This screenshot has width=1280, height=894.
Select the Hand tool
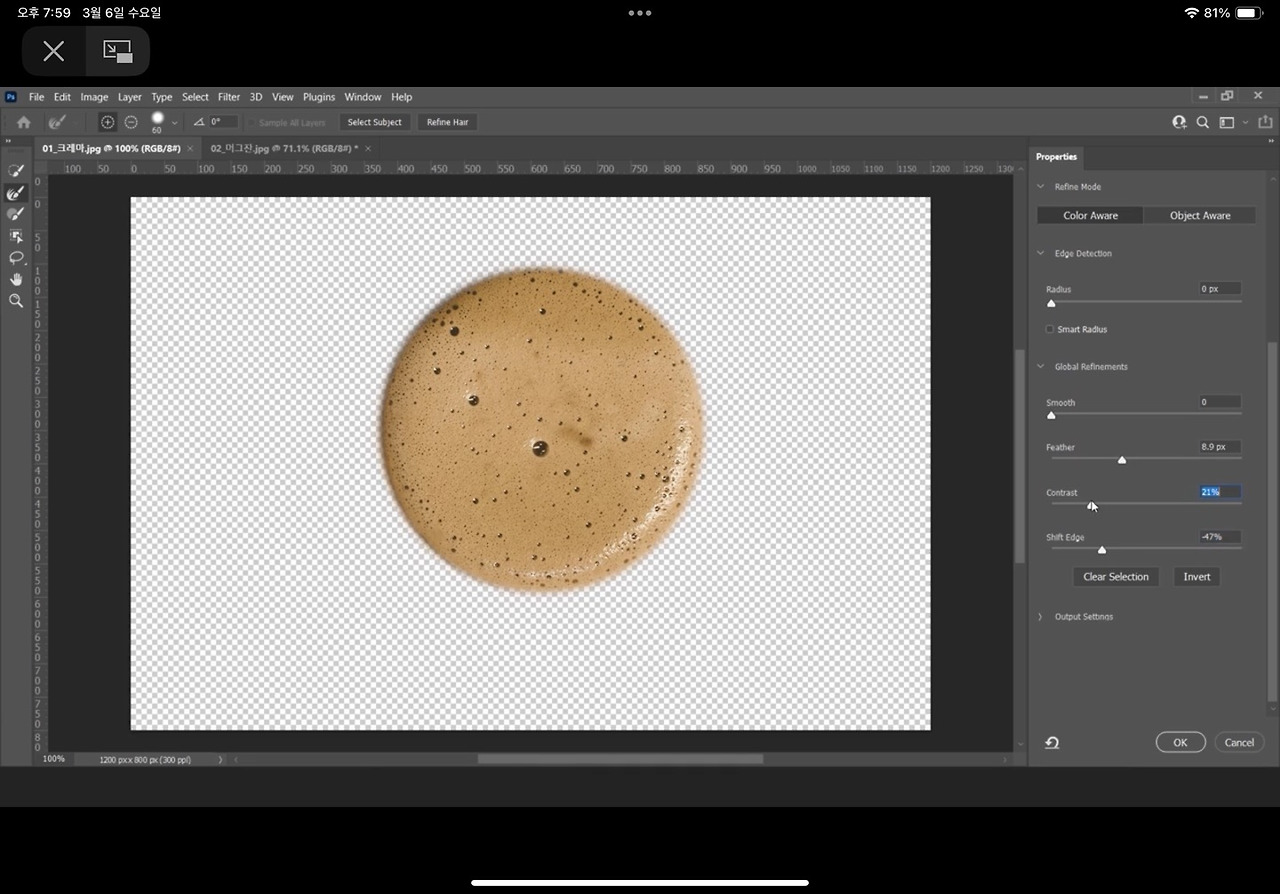[16, 279]
